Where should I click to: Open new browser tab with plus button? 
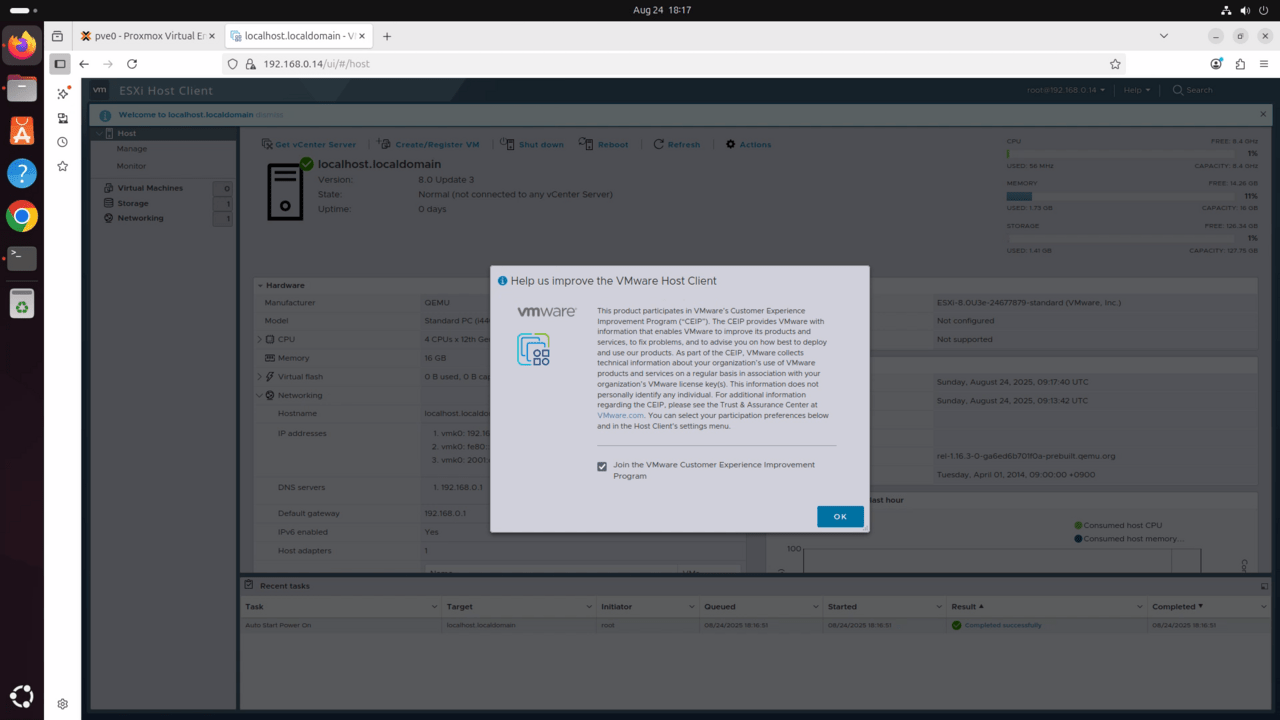[387, 36]
